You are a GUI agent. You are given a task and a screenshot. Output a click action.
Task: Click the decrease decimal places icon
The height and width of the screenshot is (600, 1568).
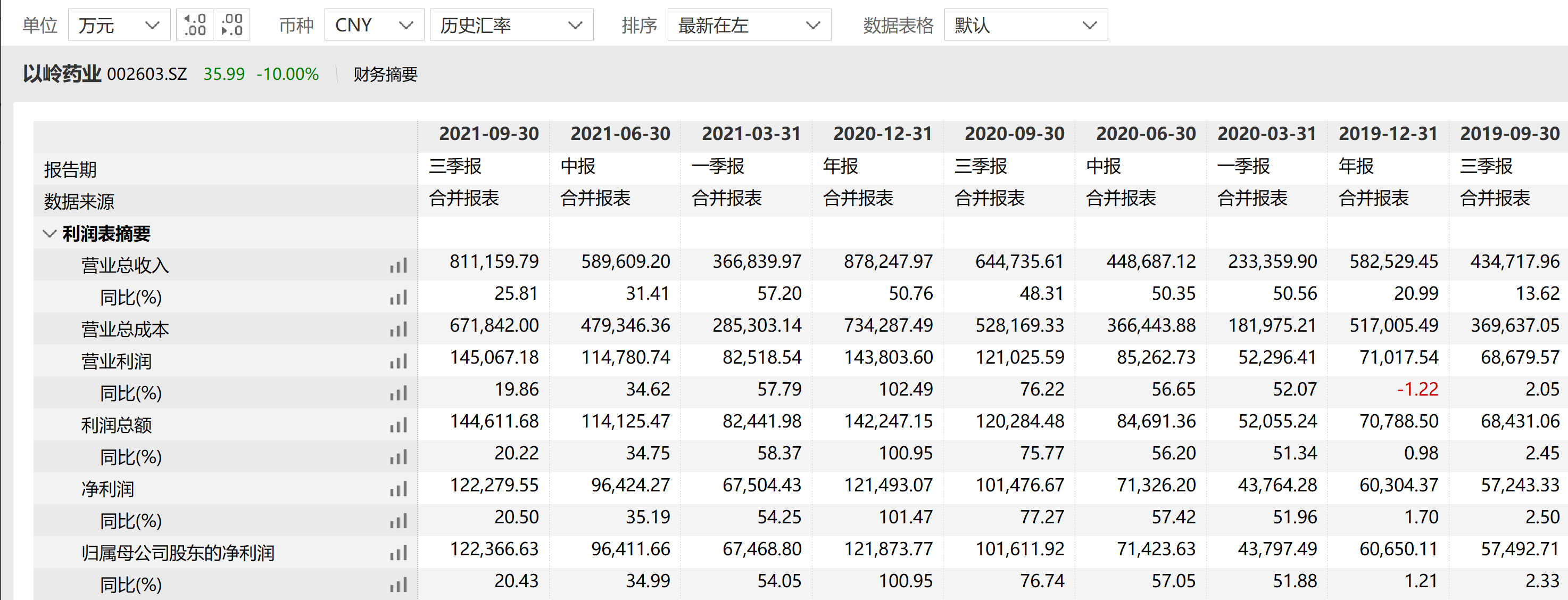232,25
